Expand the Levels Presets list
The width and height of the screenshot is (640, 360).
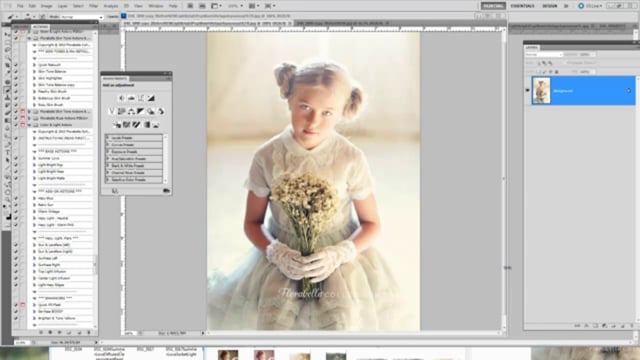tap(108, 138)
